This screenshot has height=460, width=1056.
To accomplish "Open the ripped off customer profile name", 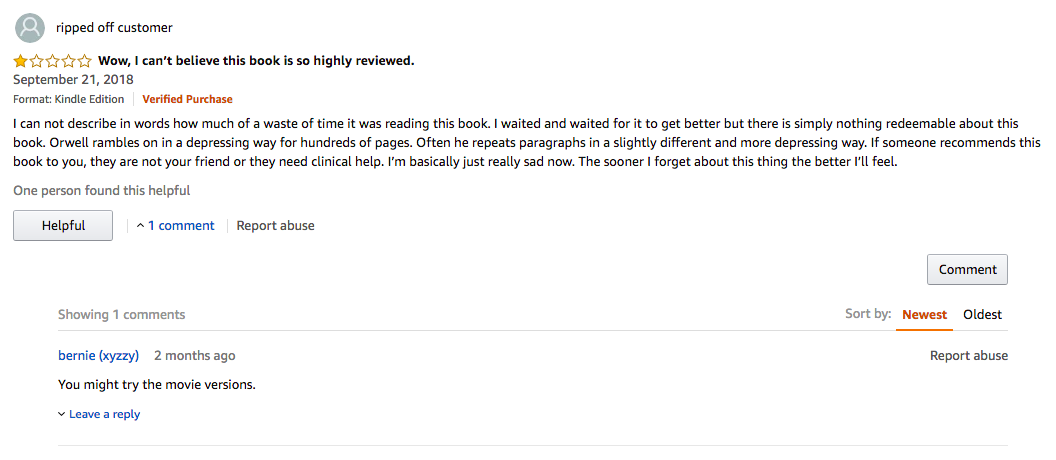I will tap(114, 28).
